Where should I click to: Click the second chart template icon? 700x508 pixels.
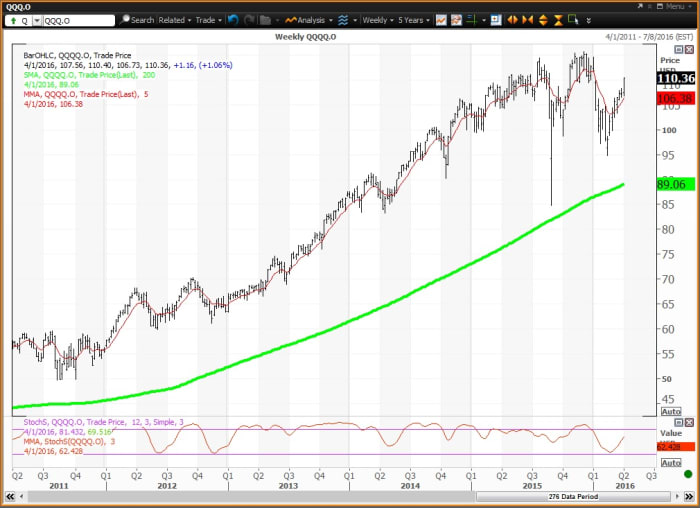point(456,20)
